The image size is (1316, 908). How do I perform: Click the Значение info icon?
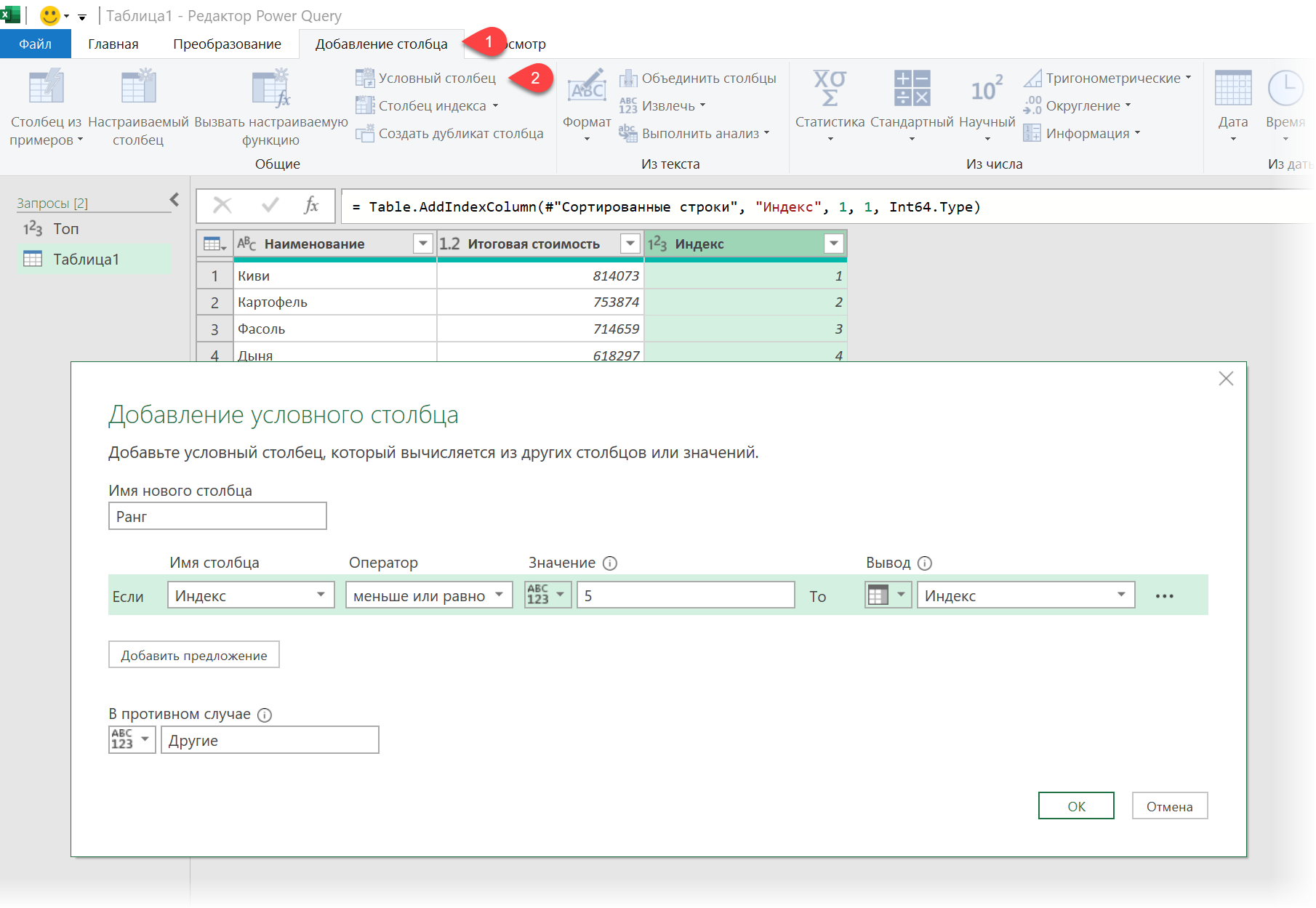coord(610,563)
